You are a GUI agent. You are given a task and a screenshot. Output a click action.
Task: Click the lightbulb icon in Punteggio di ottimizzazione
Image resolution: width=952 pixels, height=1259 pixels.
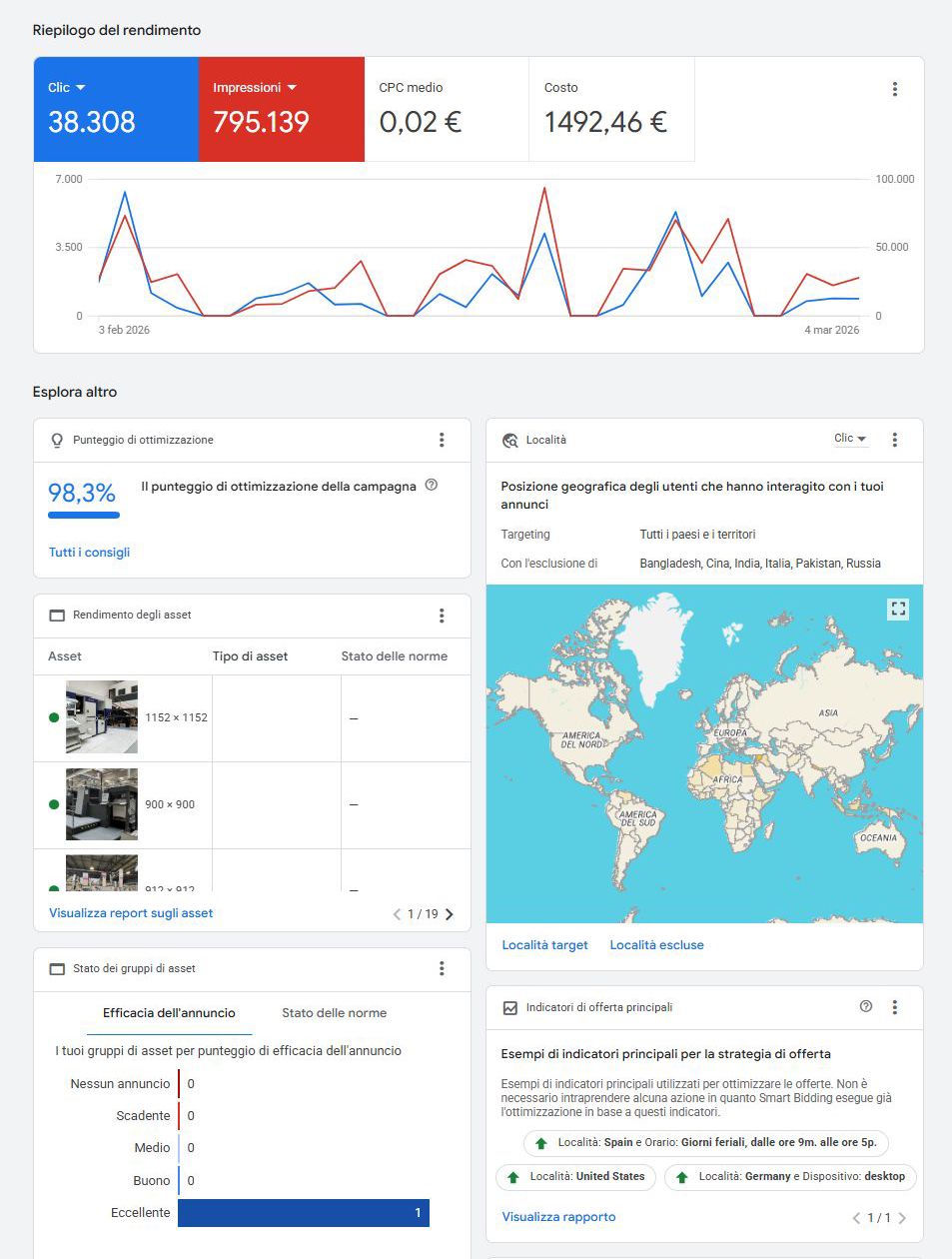click(x=56, y=440)
